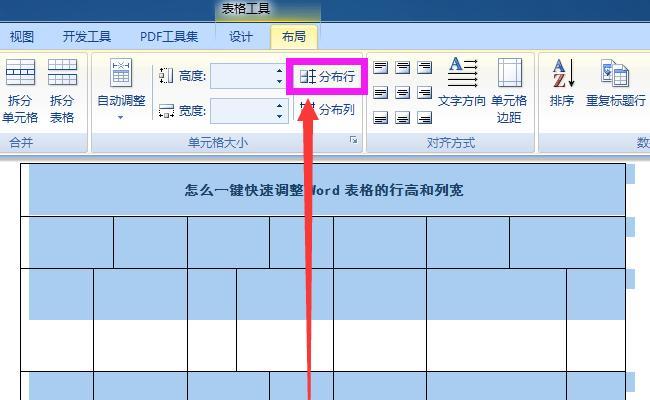Select the Layout (布局) tab
The height and width of the screenshot is (400, 650).
[294, 36]
